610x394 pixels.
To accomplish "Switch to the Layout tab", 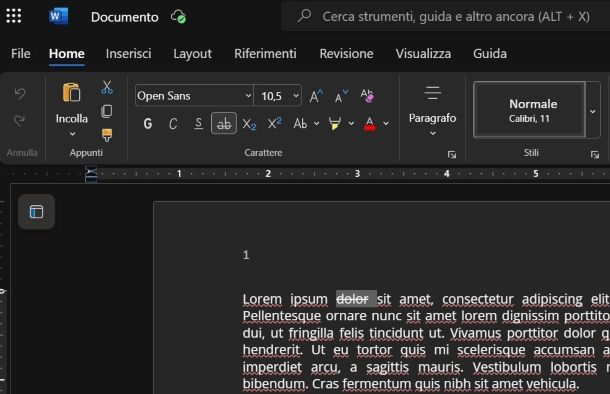I will pyautogui.click(x=193, y=54).
